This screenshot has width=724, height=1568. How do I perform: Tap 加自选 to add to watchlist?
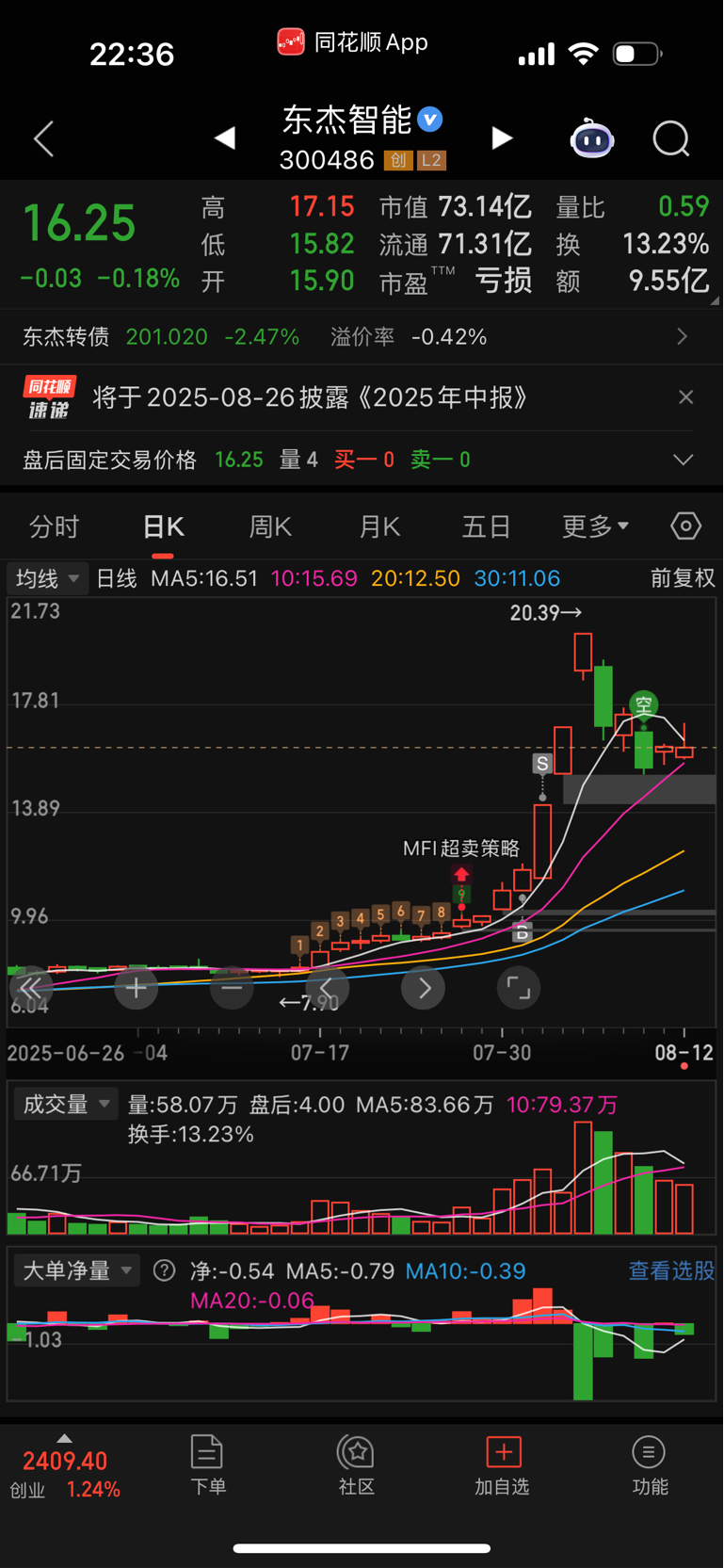(x=502, y=1466)
